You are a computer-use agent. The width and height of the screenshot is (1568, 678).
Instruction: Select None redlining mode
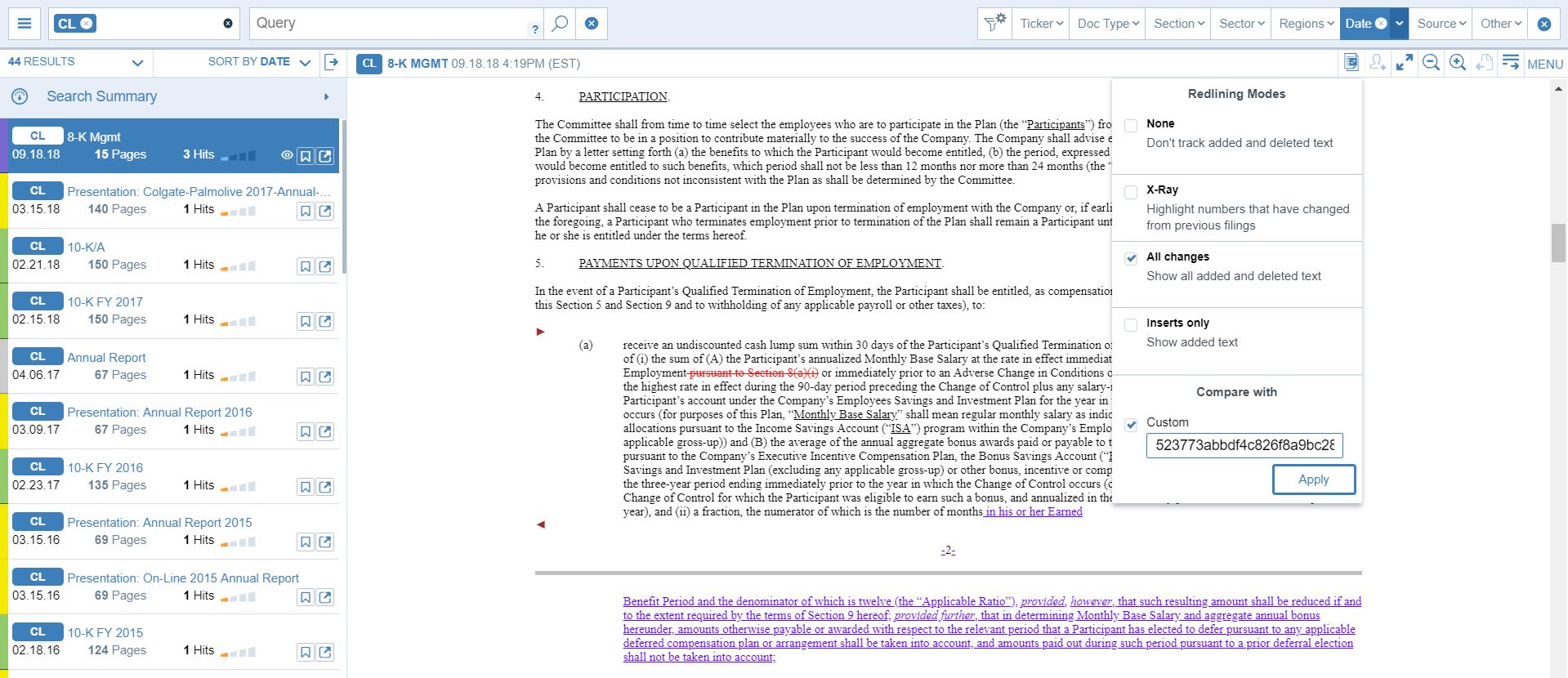[1131, 125]
